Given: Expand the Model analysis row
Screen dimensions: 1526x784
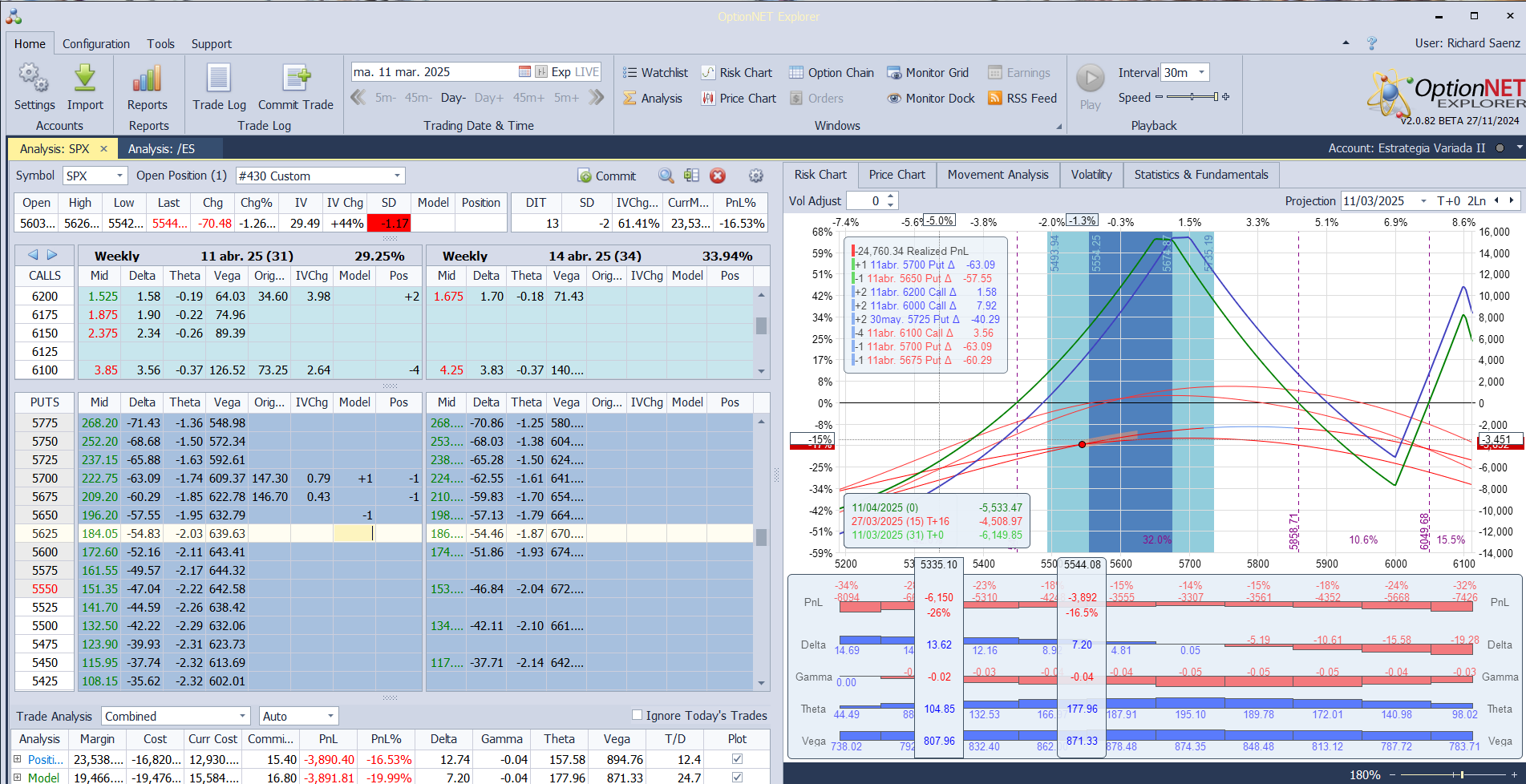Looking at the screenshot, I should [x=18, y=777].
